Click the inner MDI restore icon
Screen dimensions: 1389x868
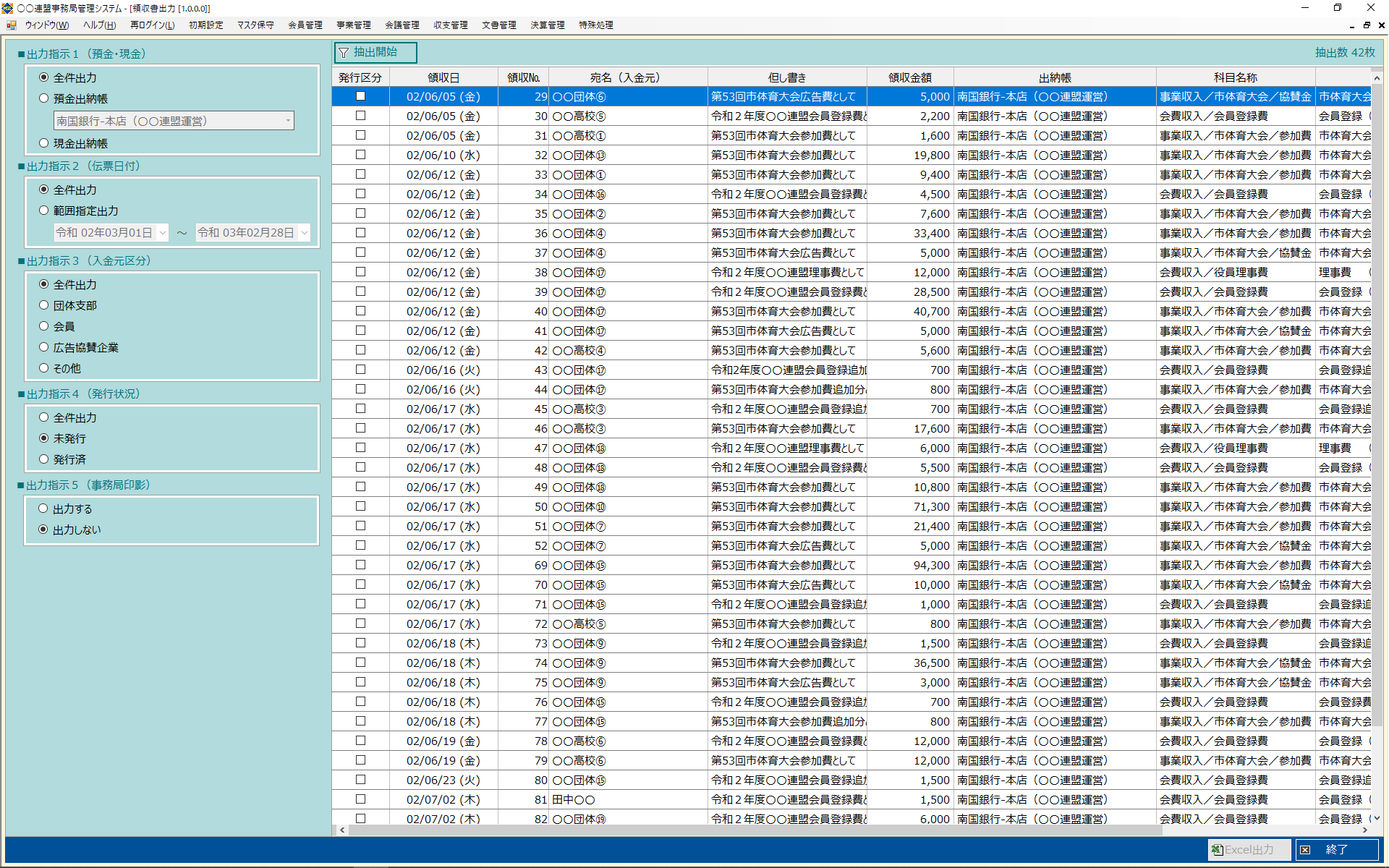[1367, 25]
